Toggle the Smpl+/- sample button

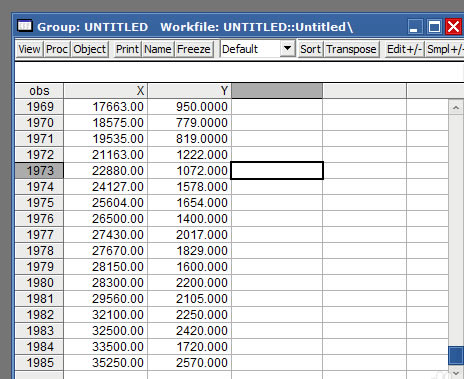click(x=445, y=49)
